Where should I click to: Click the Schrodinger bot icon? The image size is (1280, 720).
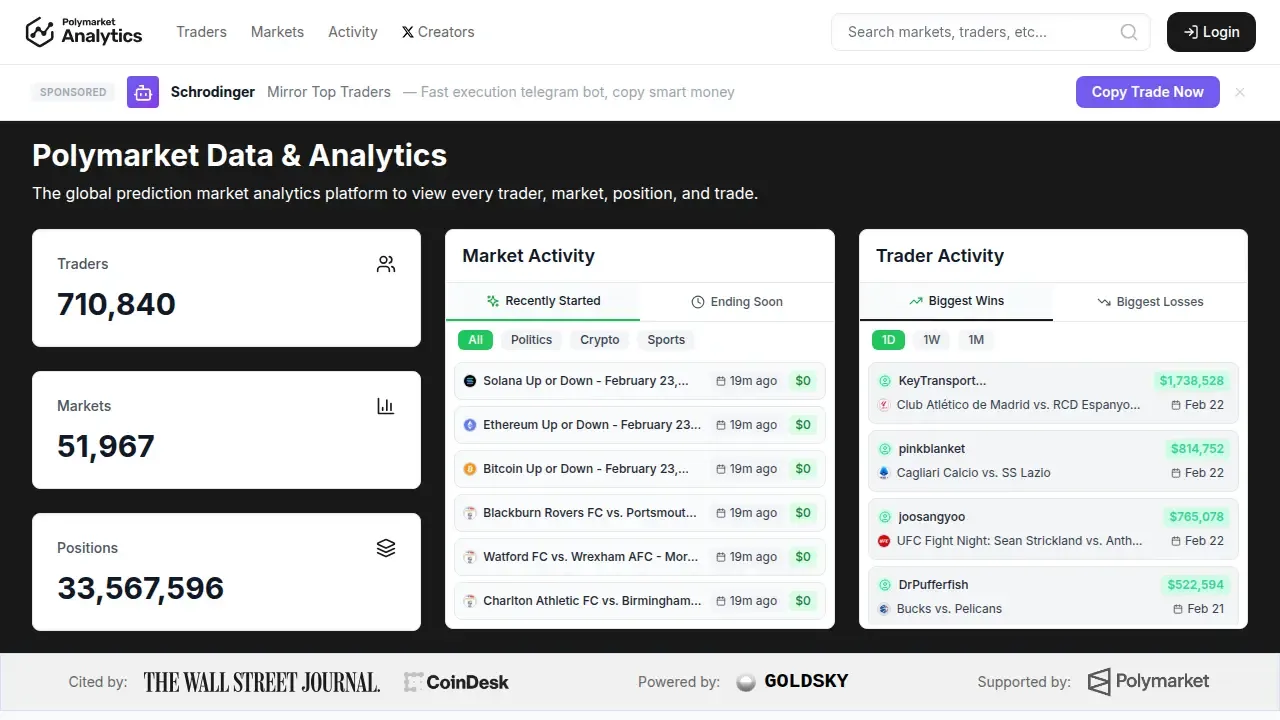click(143, 92)
